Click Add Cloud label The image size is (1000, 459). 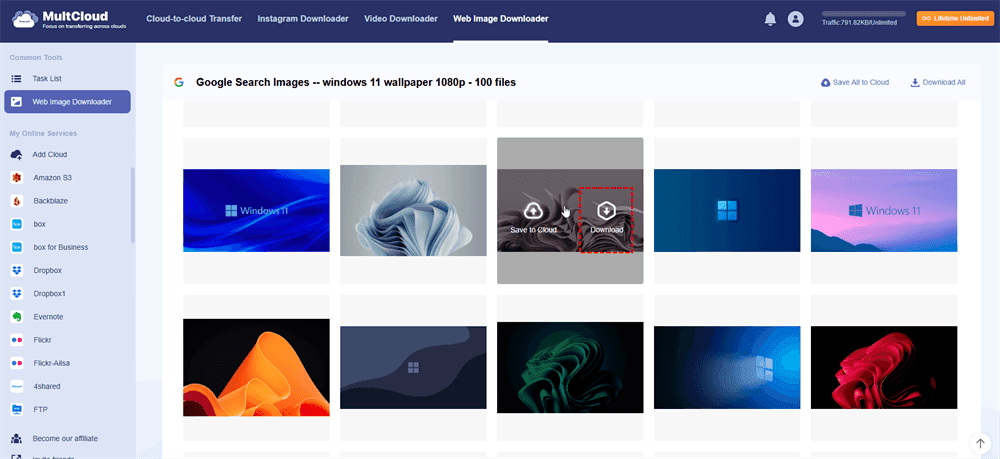(50, 154)
